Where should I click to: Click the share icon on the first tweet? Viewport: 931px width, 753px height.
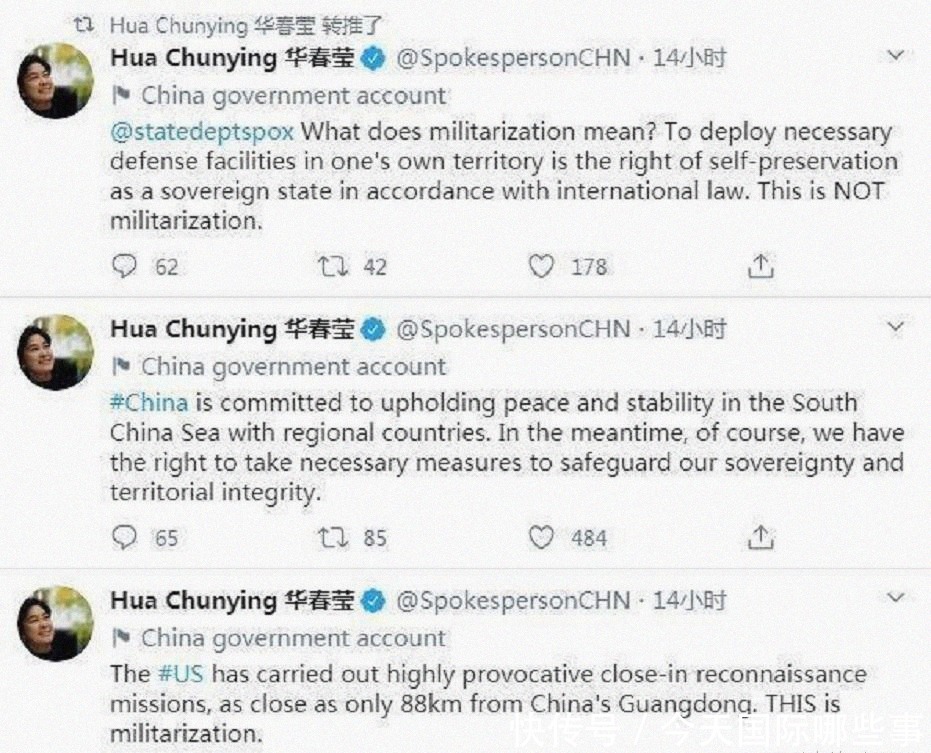760,265
